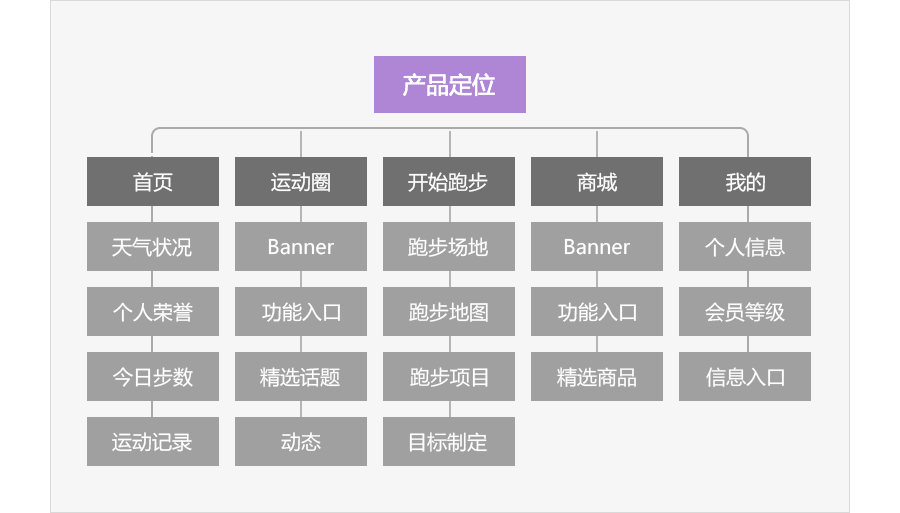The width and height of the screenshot is (900, 513).
Task: Select the 跑步场地 box
Action: (x=449, y=247)
